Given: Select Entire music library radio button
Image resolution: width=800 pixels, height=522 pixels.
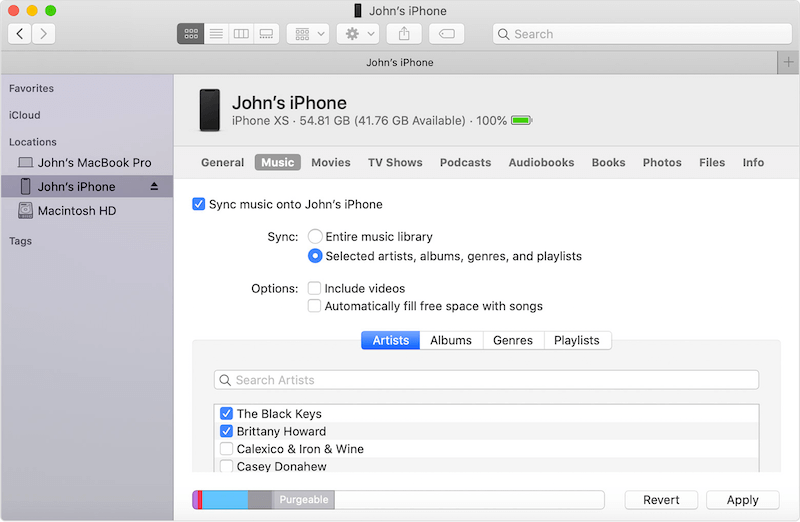Looking at the screenshot, I should (315, 236).
